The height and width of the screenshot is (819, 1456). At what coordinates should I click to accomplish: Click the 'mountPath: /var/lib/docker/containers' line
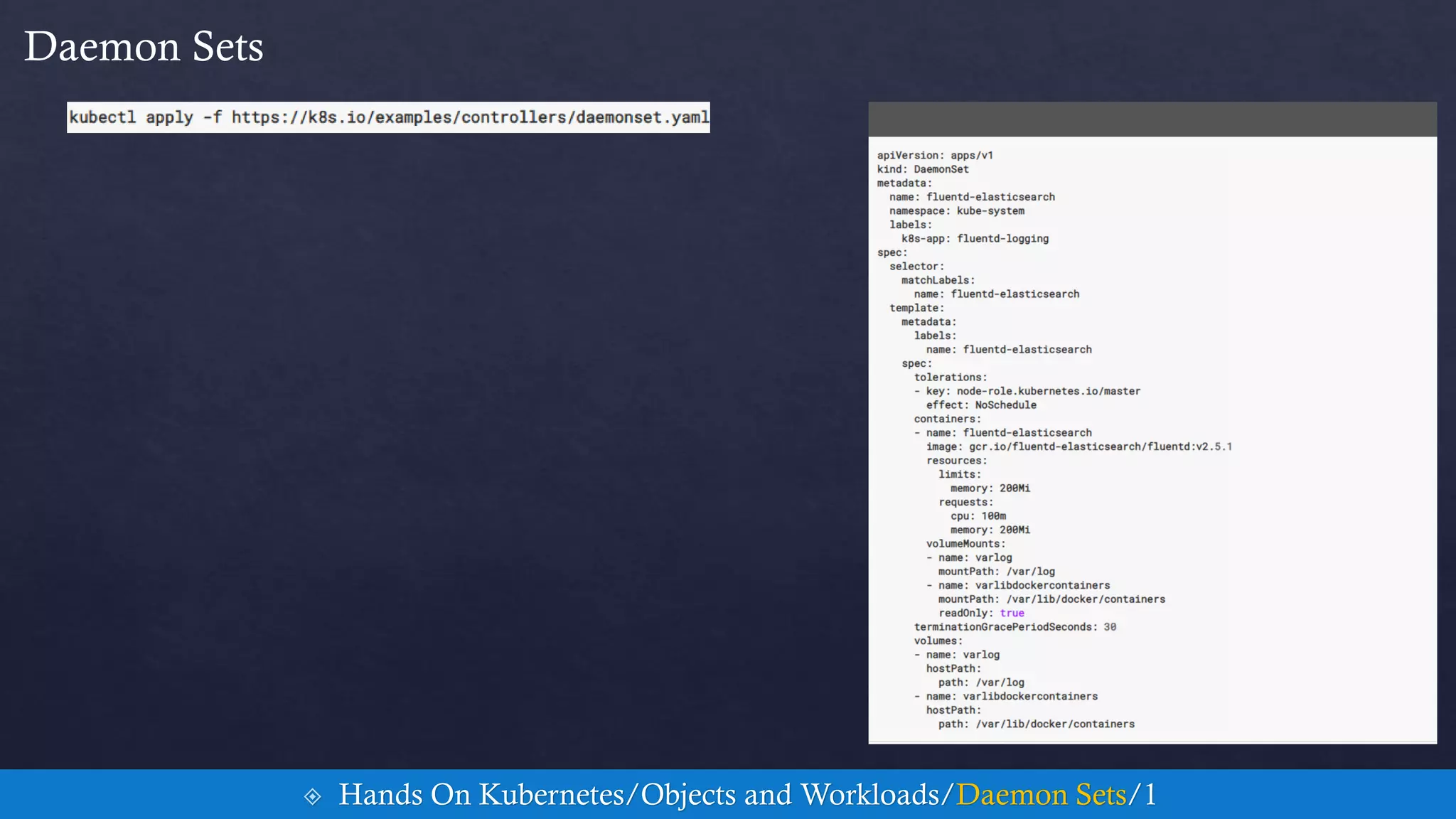click(x=1052, y=599)
